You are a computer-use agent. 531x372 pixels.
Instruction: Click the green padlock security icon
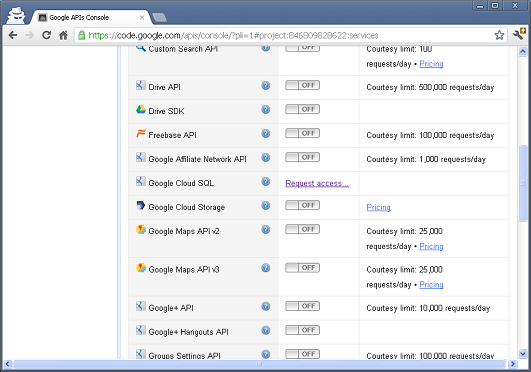pos(82,35)
